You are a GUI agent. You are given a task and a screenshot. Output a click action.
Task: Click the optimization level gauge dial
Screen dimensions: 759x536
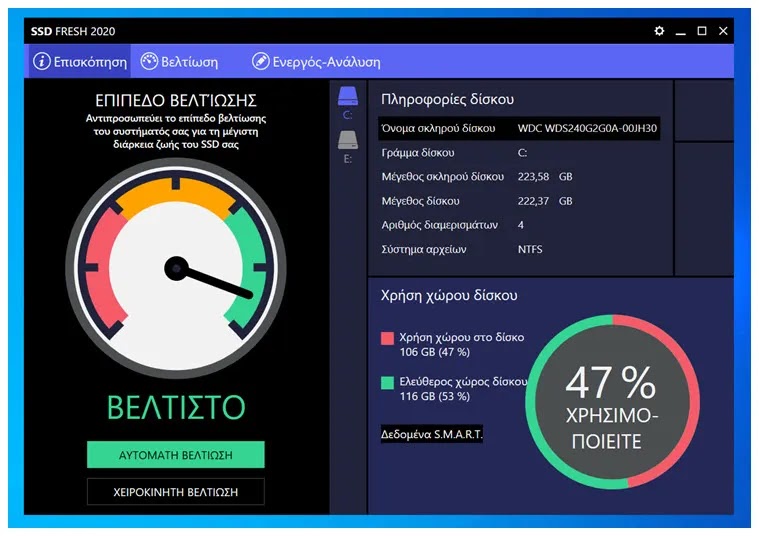tap(176, 268)
